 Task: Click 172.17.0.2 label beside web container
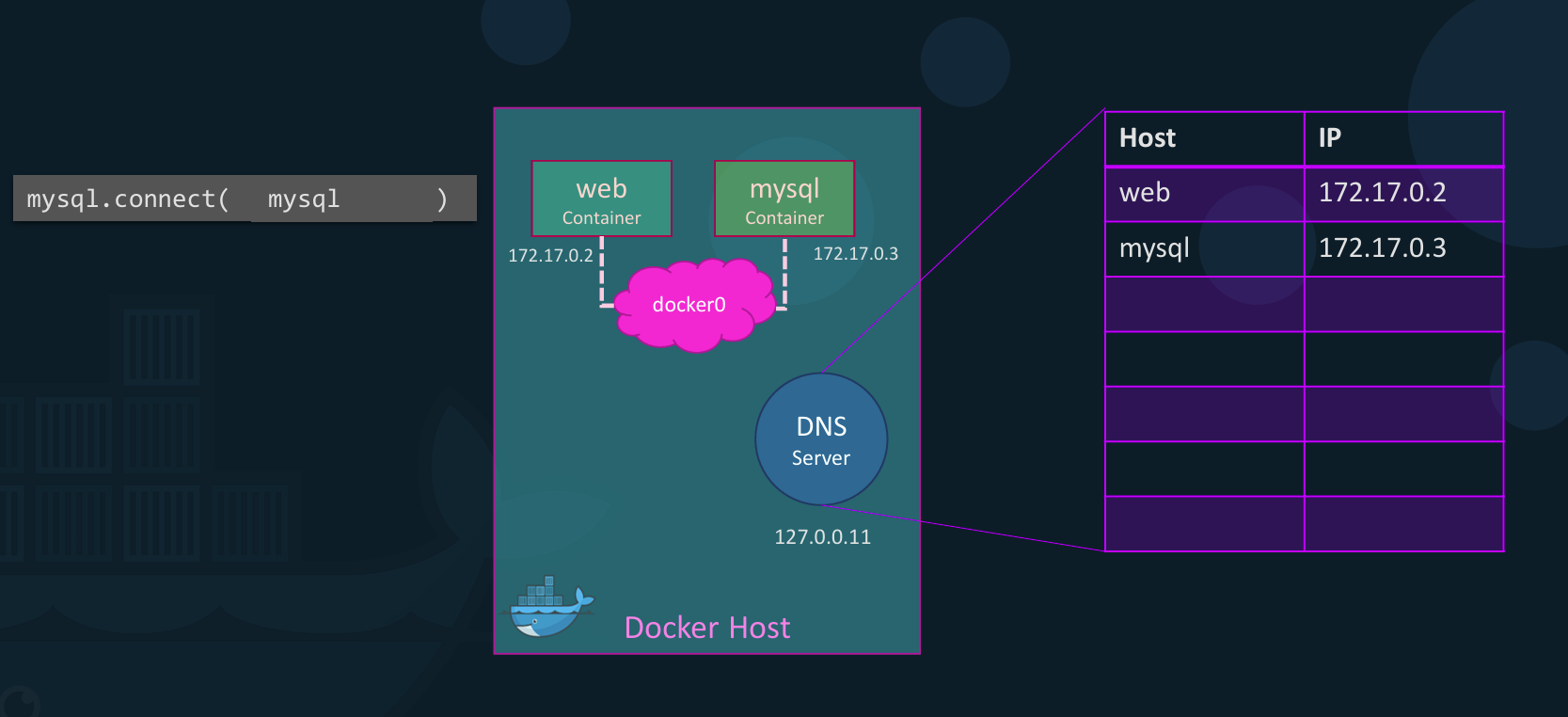[550, 256]
